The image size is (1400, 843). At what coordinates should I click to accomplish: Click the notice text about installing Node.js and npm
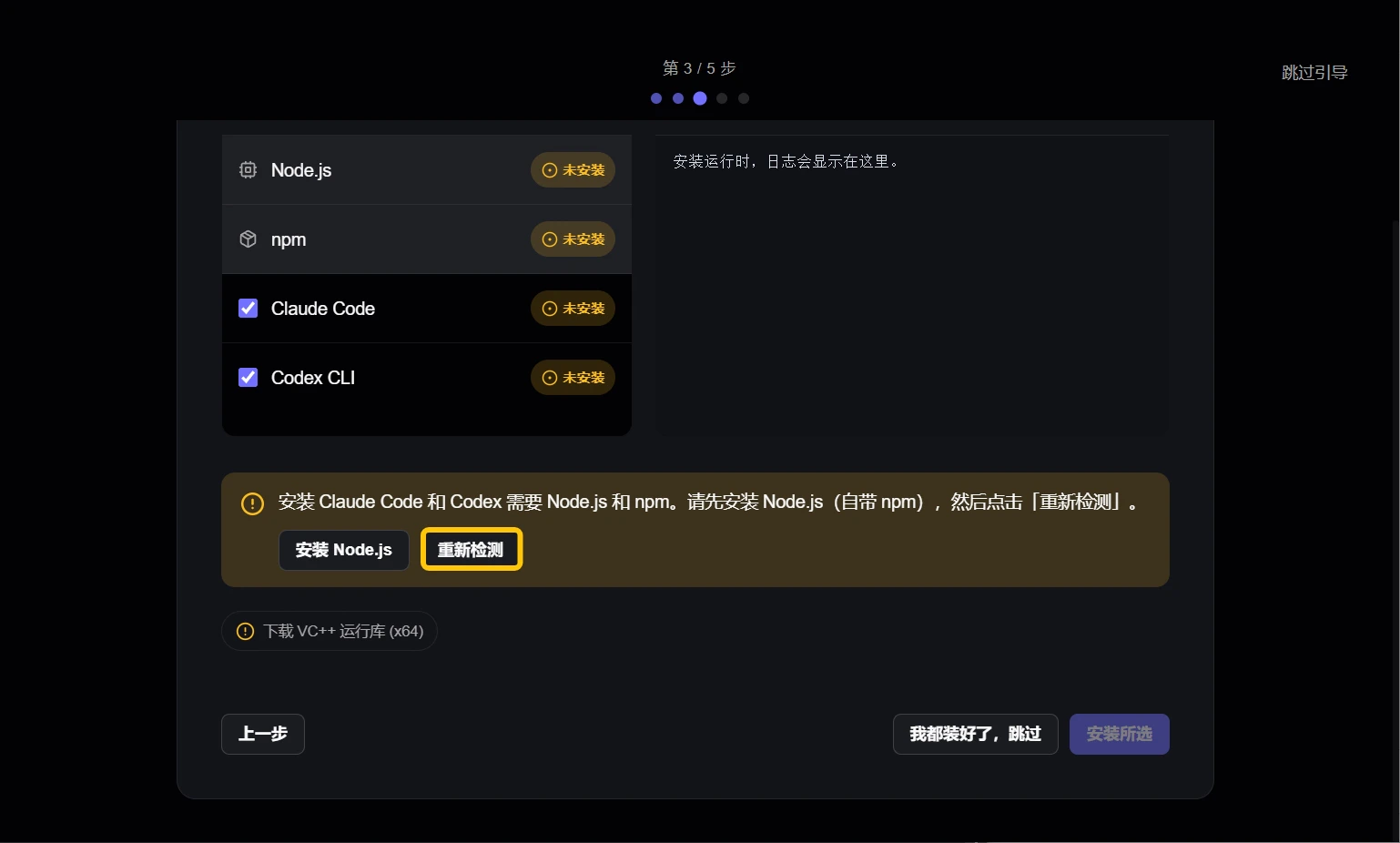(x=709, y=503)
